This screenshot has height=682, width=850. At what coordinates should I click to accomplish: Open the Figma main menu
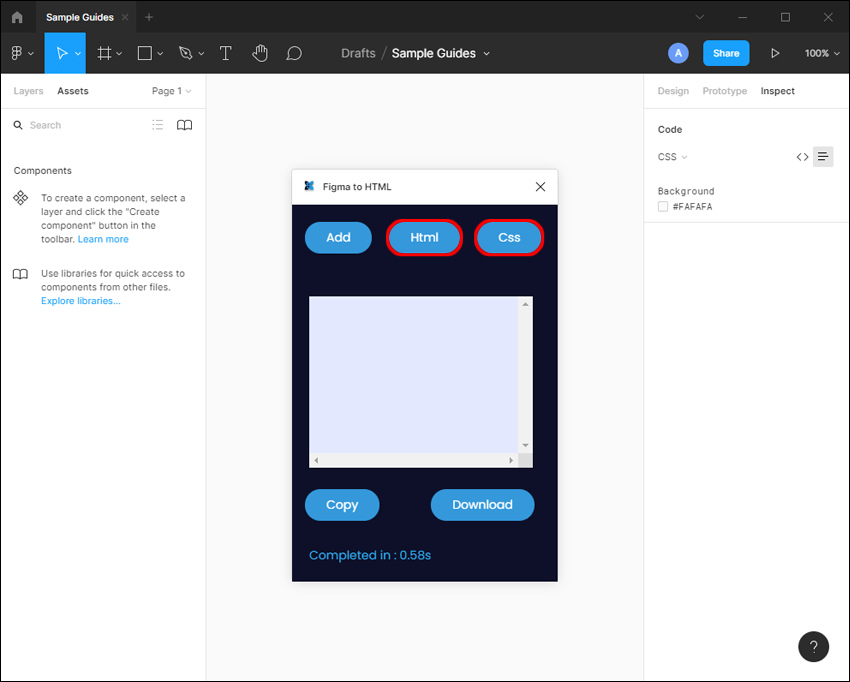tap(18, 53)
